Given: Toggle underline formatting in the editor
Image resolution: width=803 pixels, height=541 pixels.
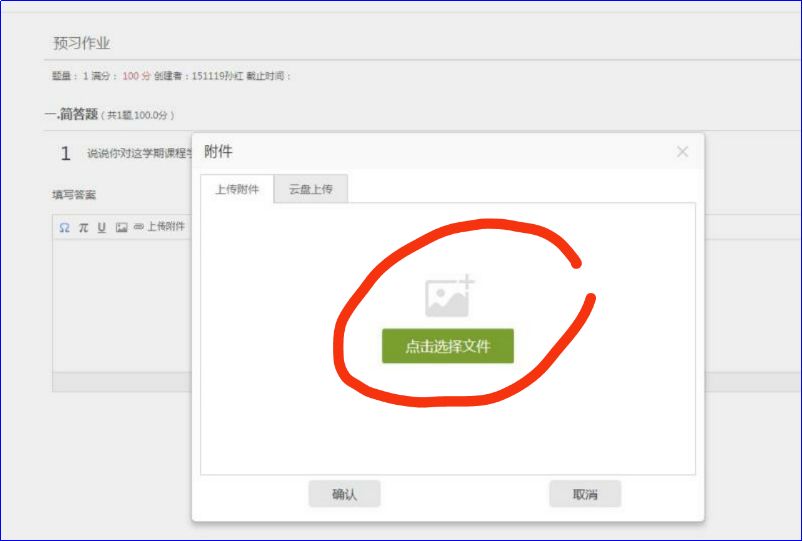Looking at the screenshot, I should 102,227.
